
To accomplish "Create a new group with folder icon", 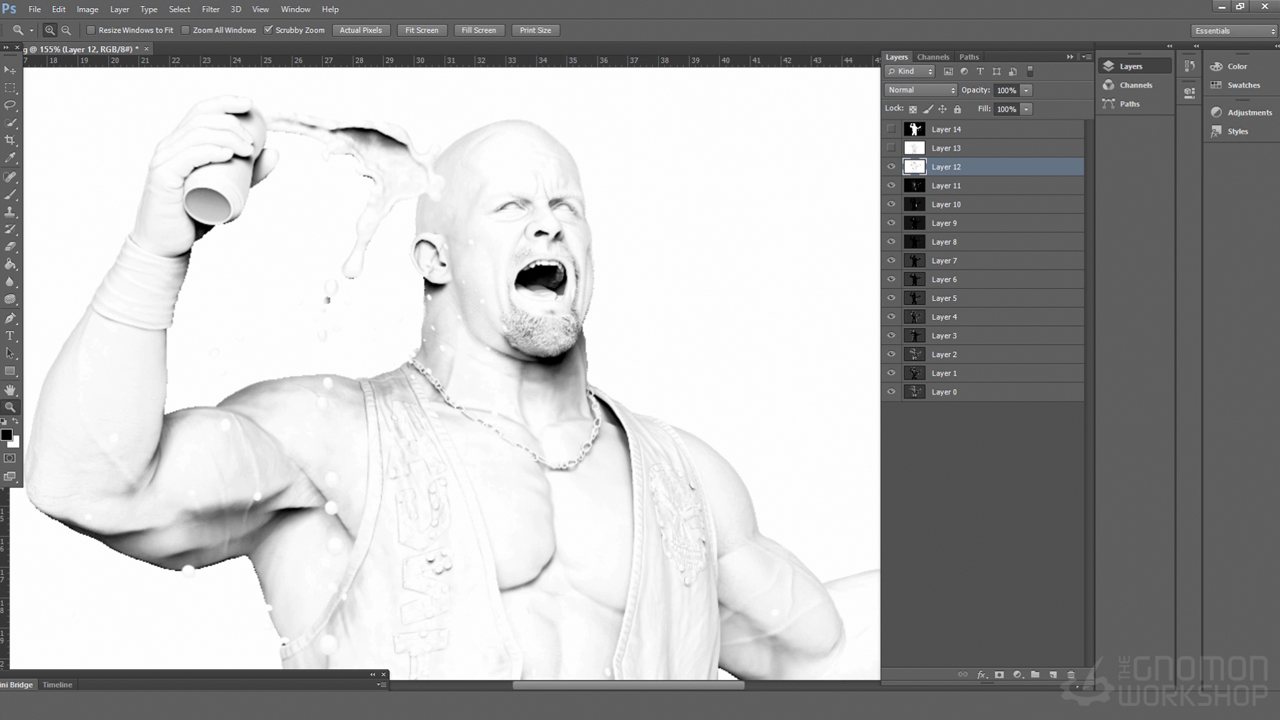I will (x=1035, y=675).
